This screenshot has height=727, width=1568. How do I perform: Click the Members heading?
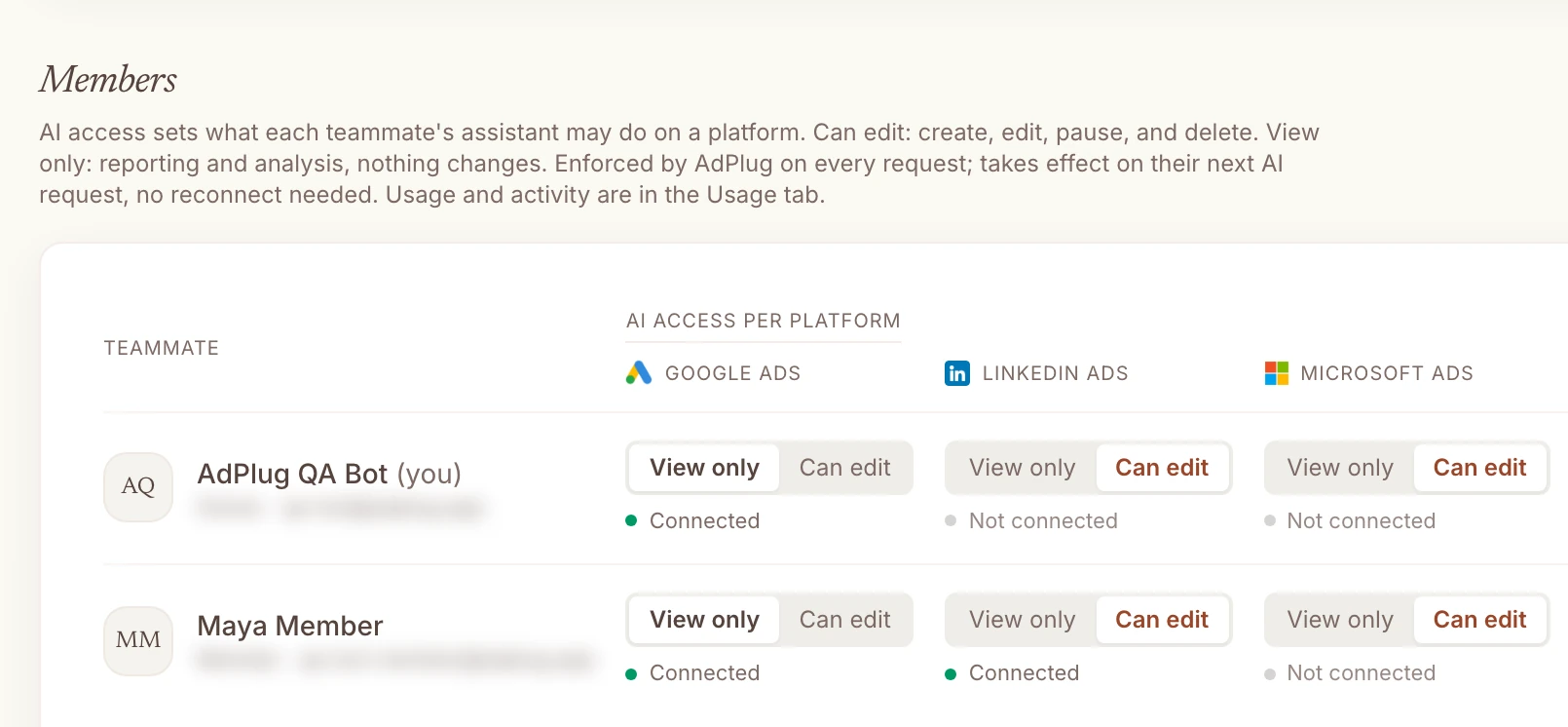tap(108, 79)
